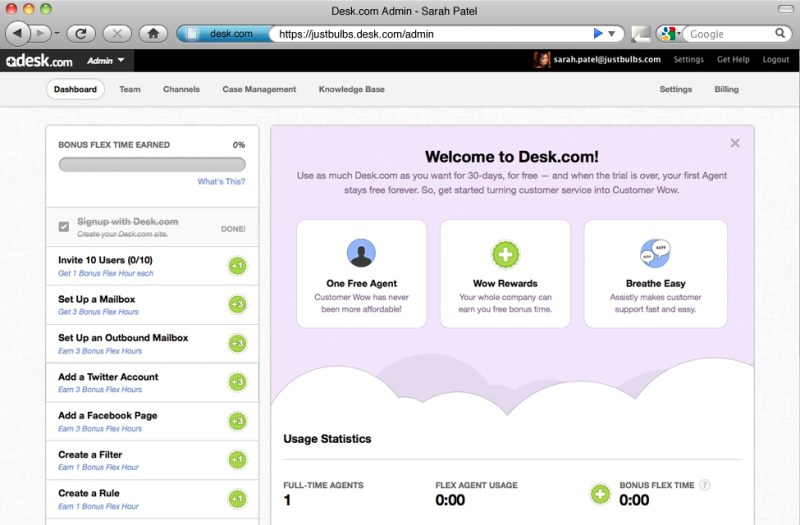
Task: Open Invite 10 Users (0/10) task
Action: click(152, 266)
